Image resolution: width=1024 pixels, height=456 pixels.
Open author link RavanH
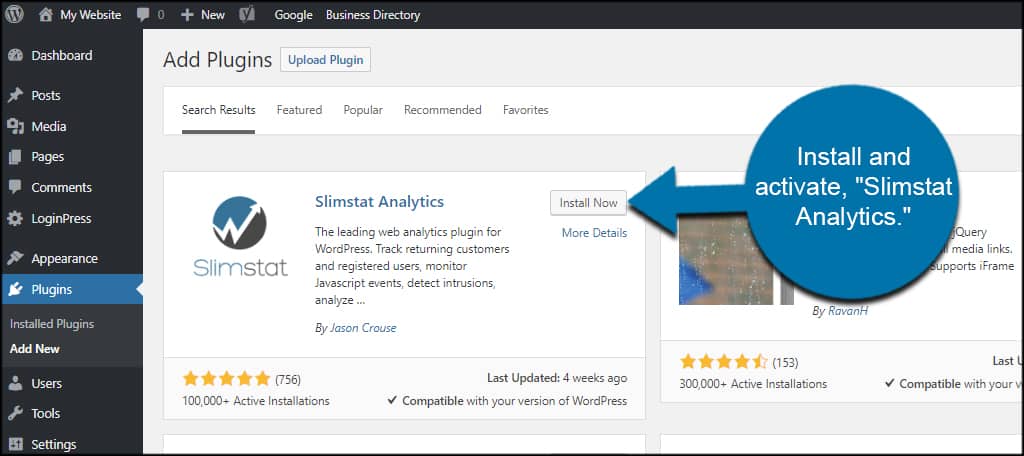(848, 312)
